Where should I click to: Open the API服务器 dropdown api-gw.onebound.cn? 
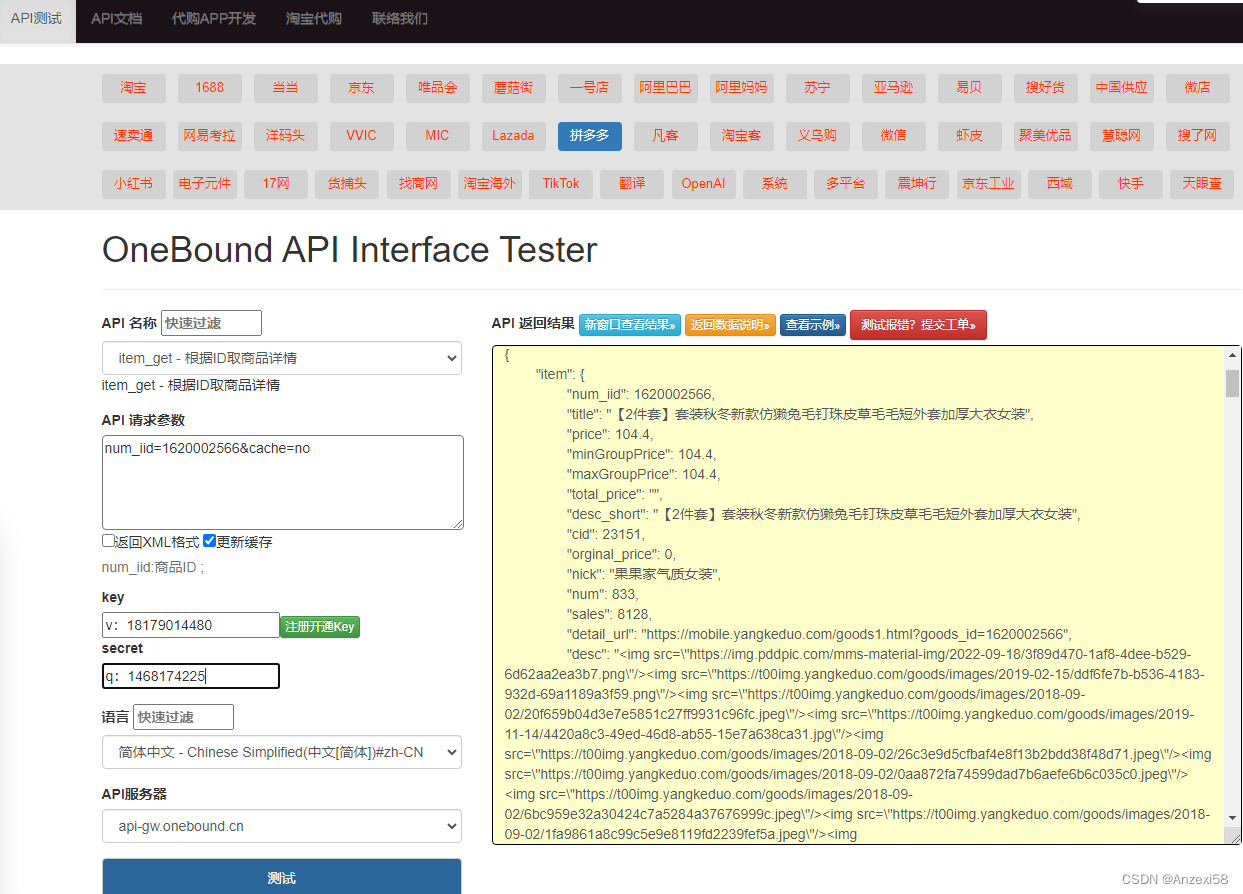(282, 826)
